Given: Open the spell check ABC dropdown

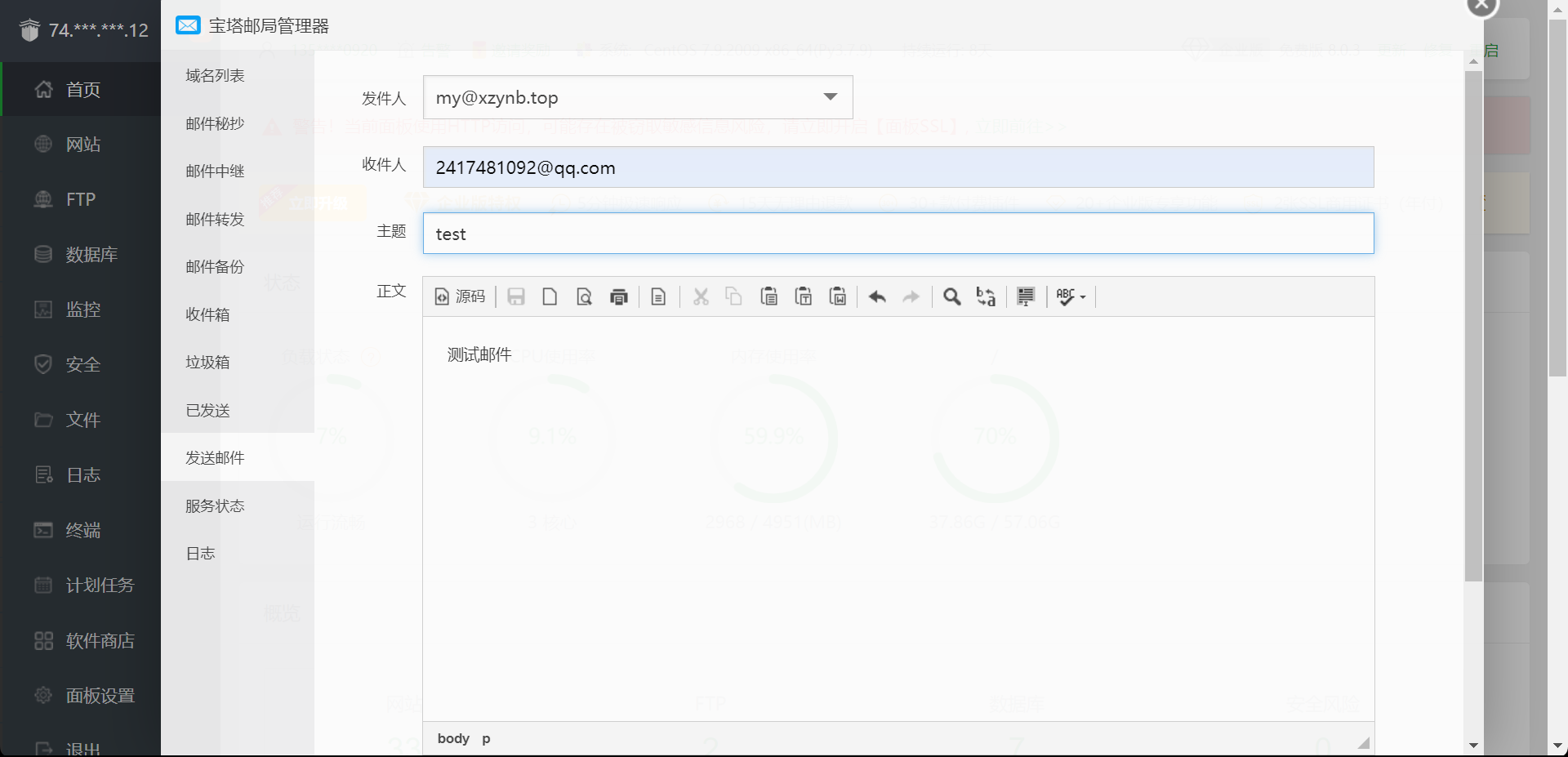Looking at the screenshot, I should click(x=1071, y=296).
